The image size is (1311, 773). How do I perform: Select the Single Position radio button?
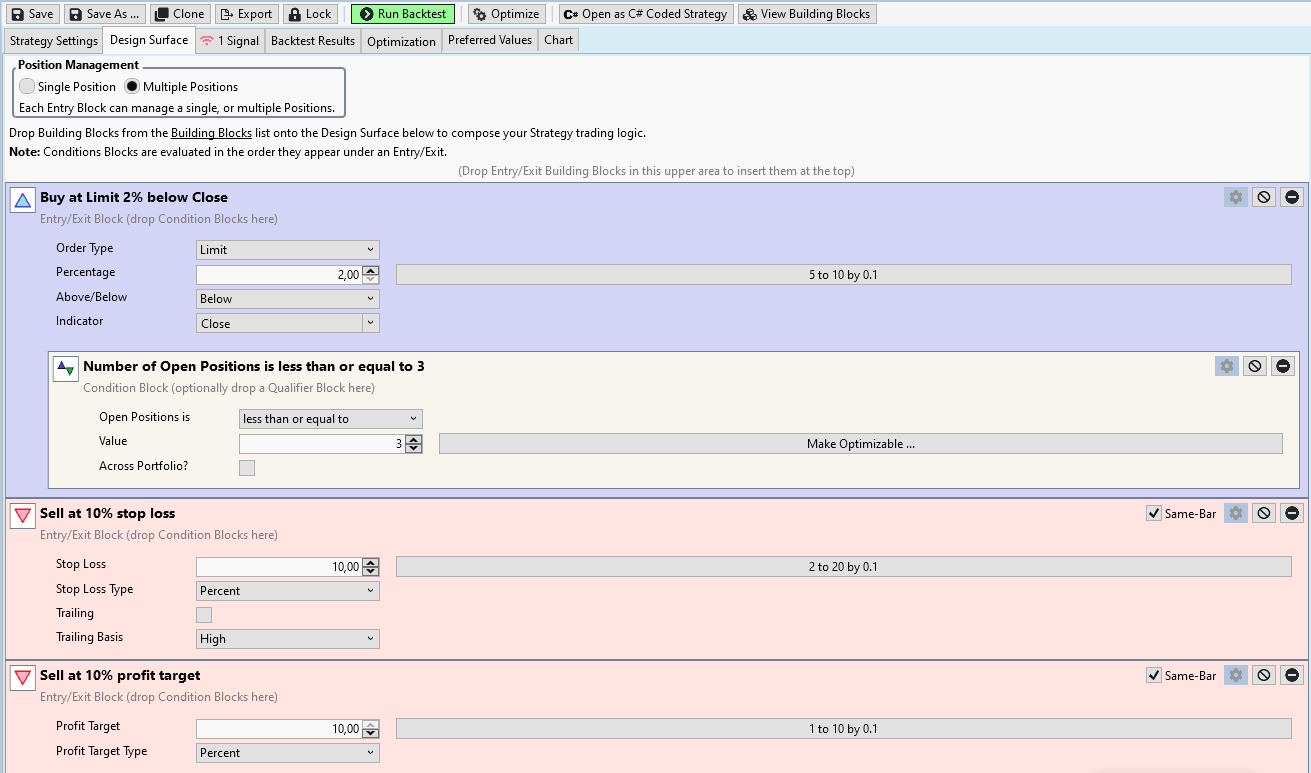[x=27, y=87]
